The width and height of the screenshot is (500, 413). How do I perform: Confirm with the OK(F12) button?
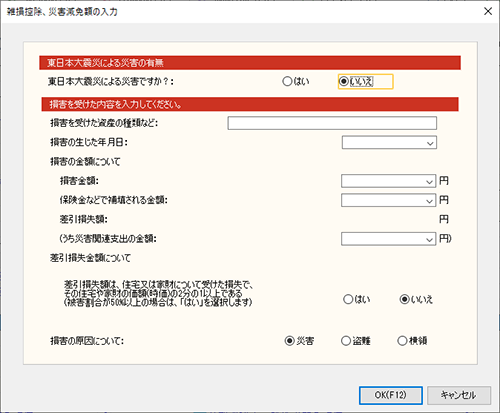pos(391,395)
